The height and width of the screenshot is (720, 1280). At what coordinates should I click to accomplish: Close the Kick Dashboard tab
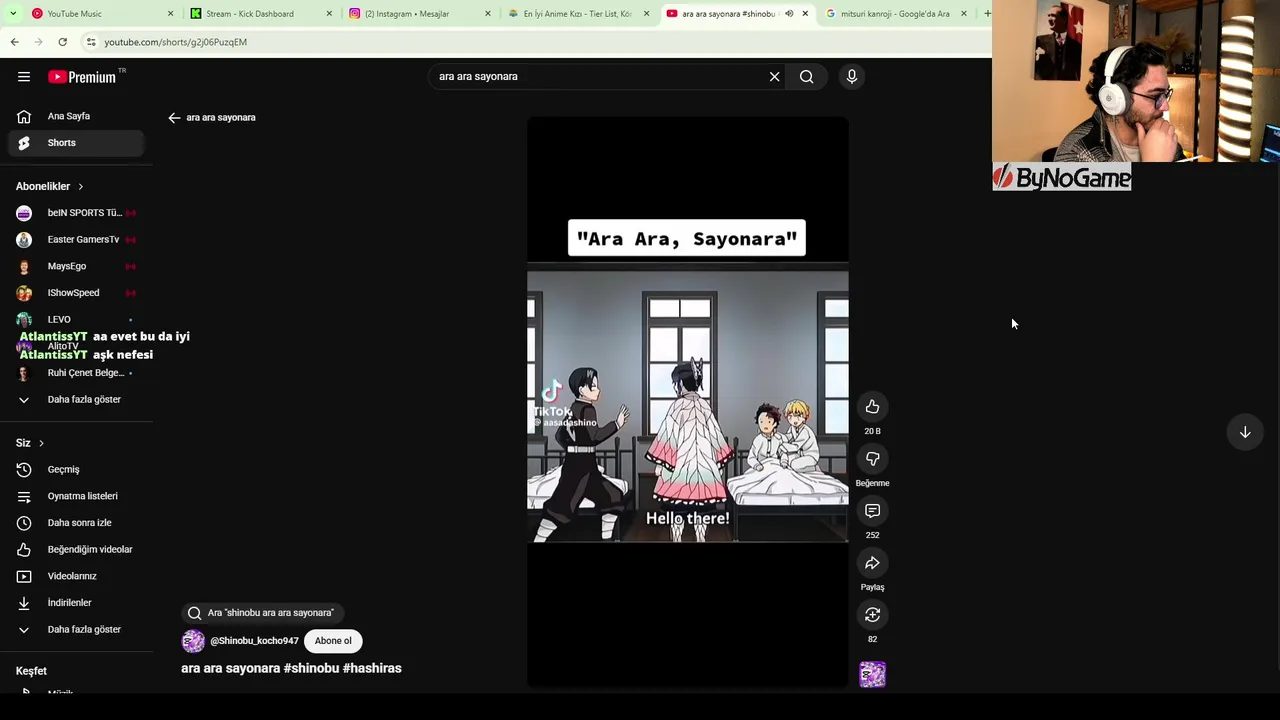click(x=329, y=14)
